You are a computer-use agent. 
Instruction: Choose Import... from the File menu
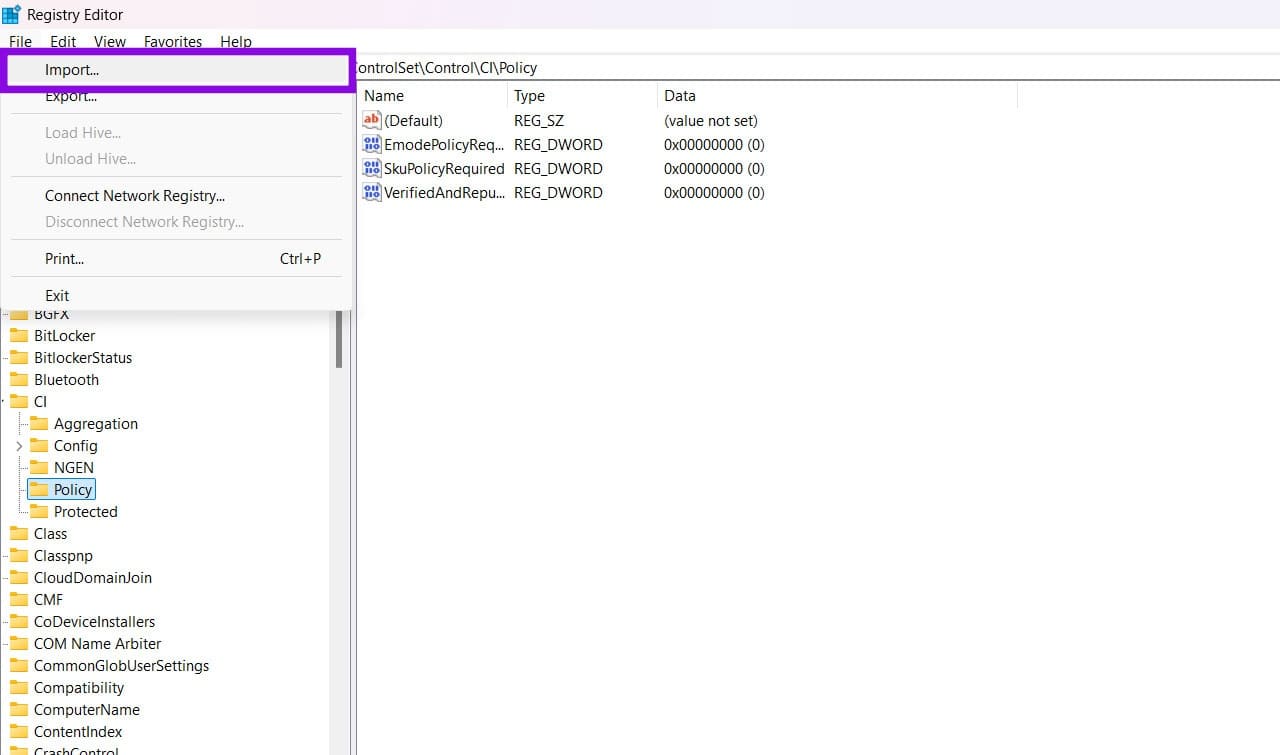177,70
